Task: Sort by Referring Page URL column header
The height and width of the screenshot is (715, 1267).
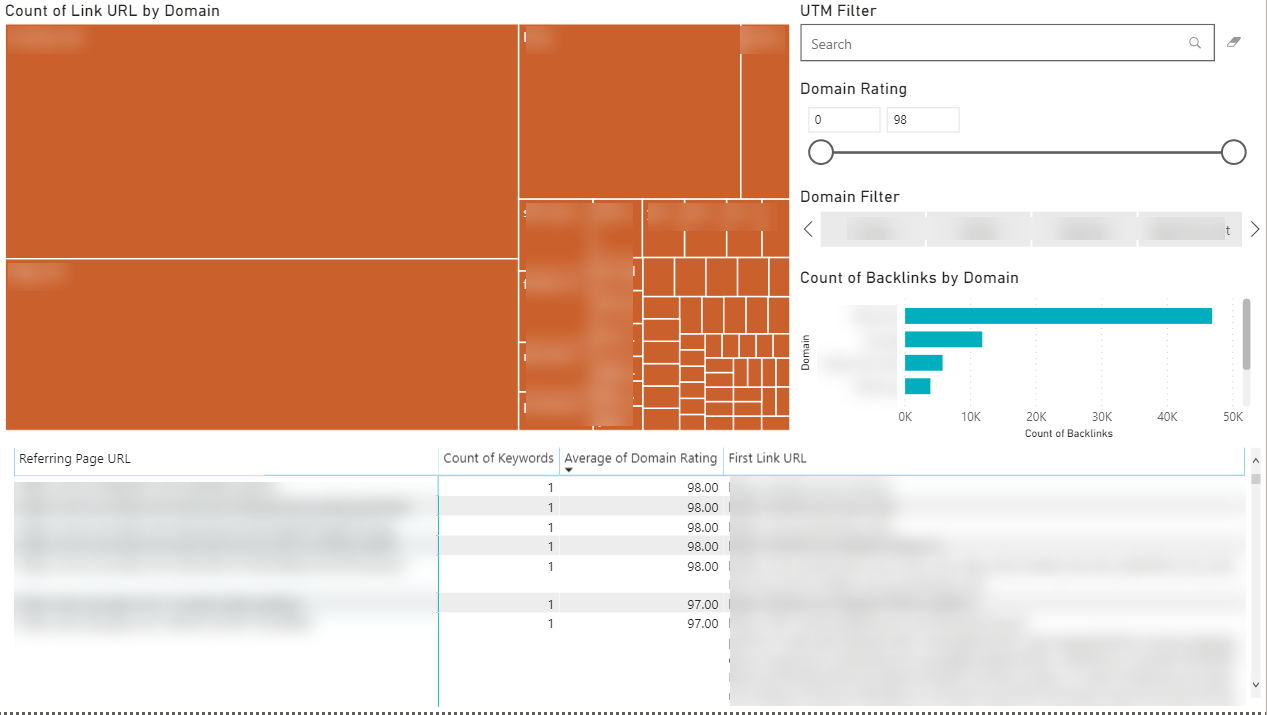Action: (x=75, y=459)
